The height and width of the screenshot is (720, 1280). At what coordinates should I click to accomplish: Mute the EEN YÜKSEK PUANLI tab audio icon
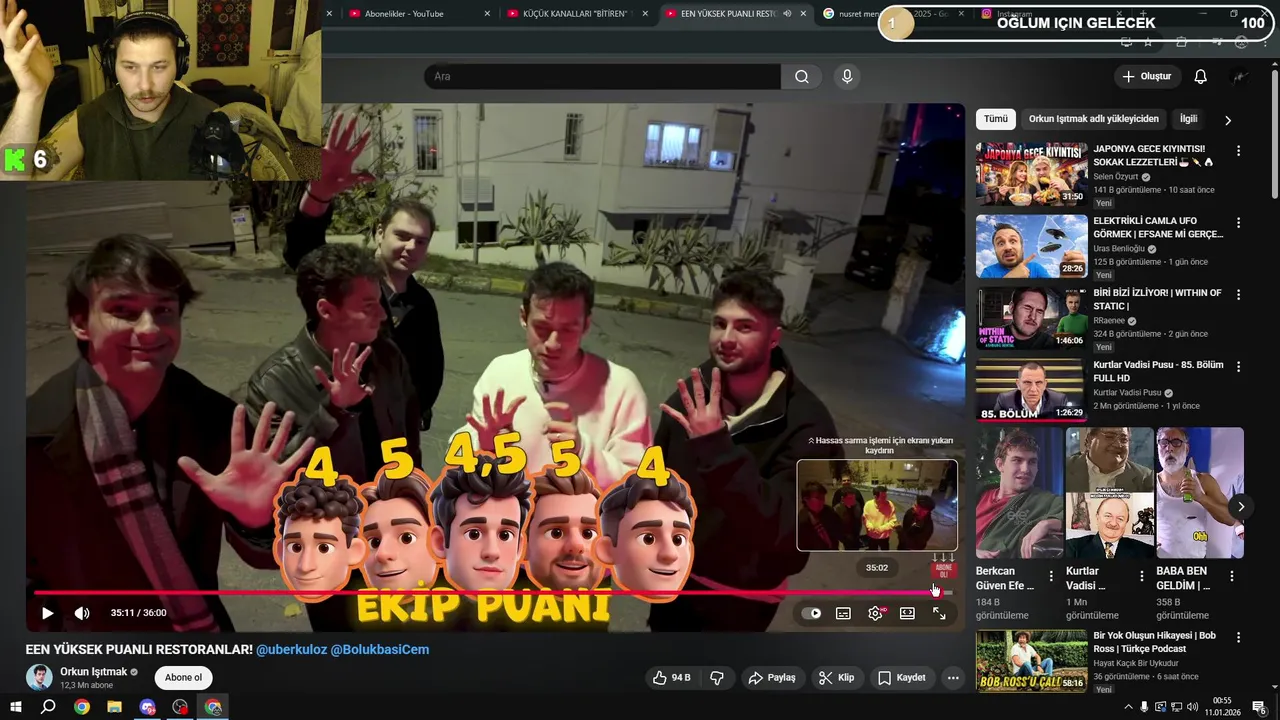(x=787, y=14)
